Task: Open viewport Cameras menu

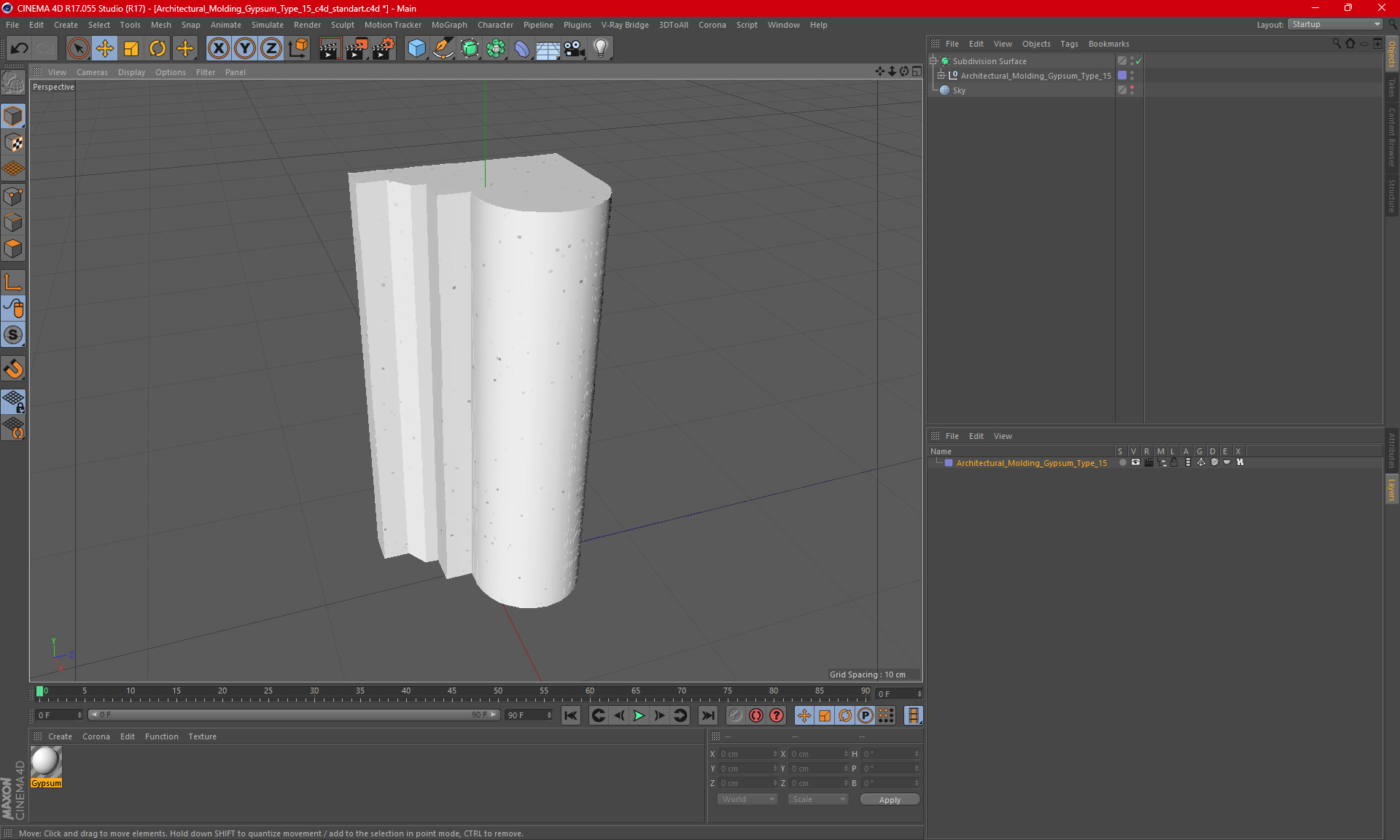Action: (x=92, y=72)
